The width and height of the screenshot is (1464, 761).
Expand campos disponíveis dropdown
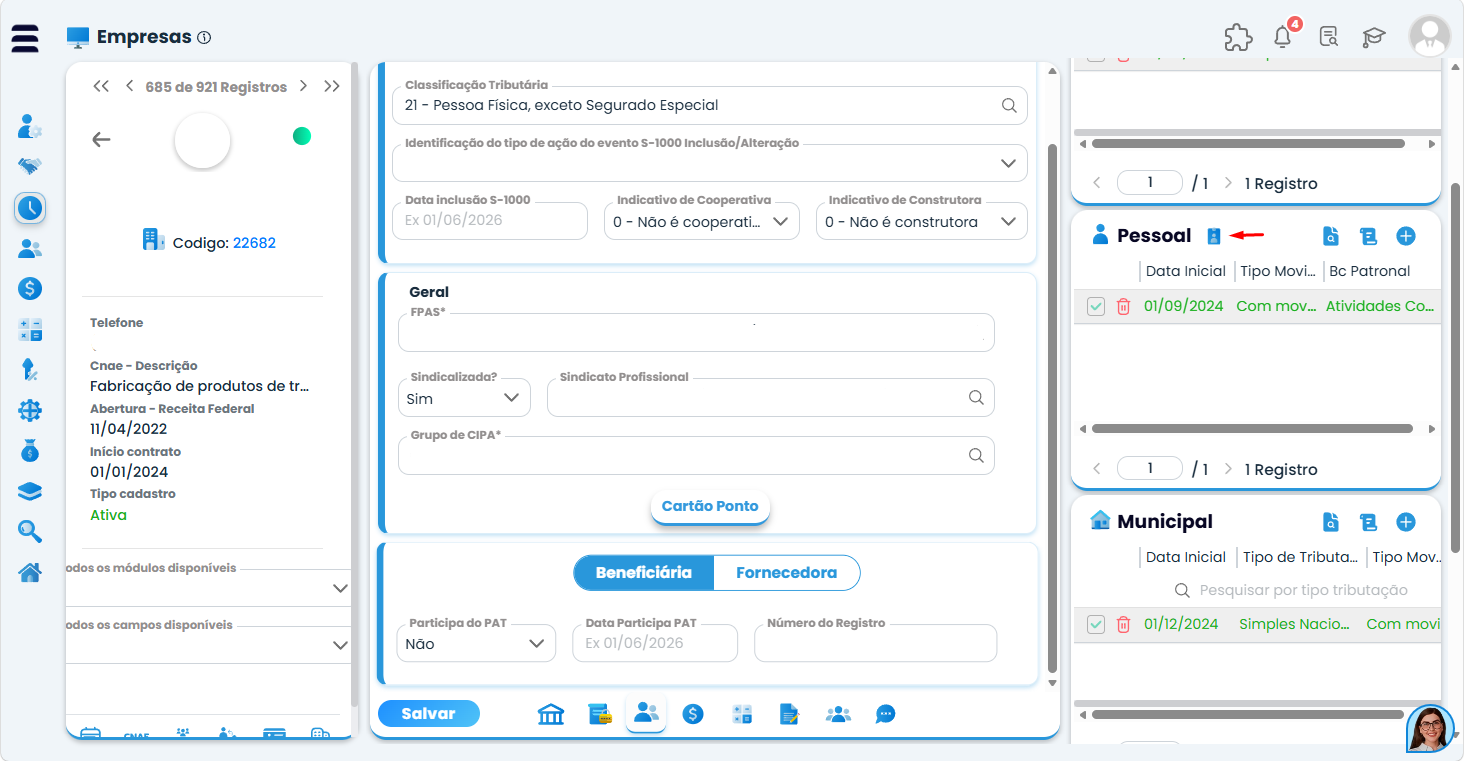tap(340, 646)
